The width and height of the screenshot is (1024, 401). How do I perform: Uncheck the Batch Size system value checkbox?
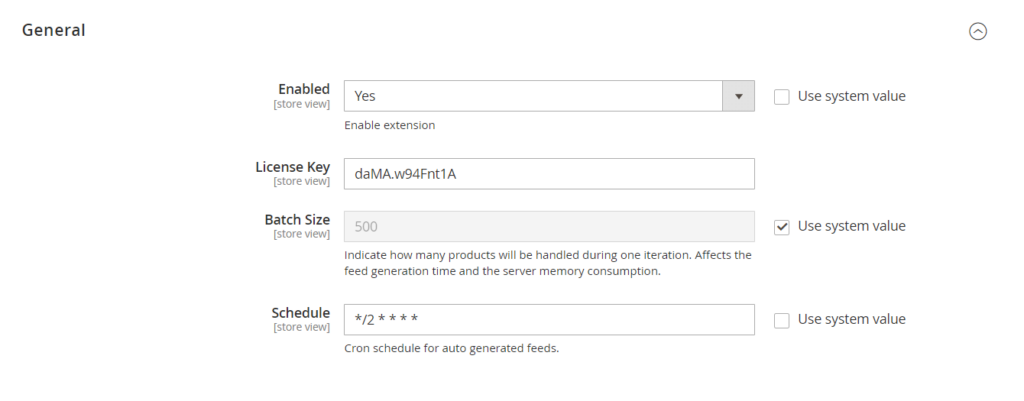point(782,227)
